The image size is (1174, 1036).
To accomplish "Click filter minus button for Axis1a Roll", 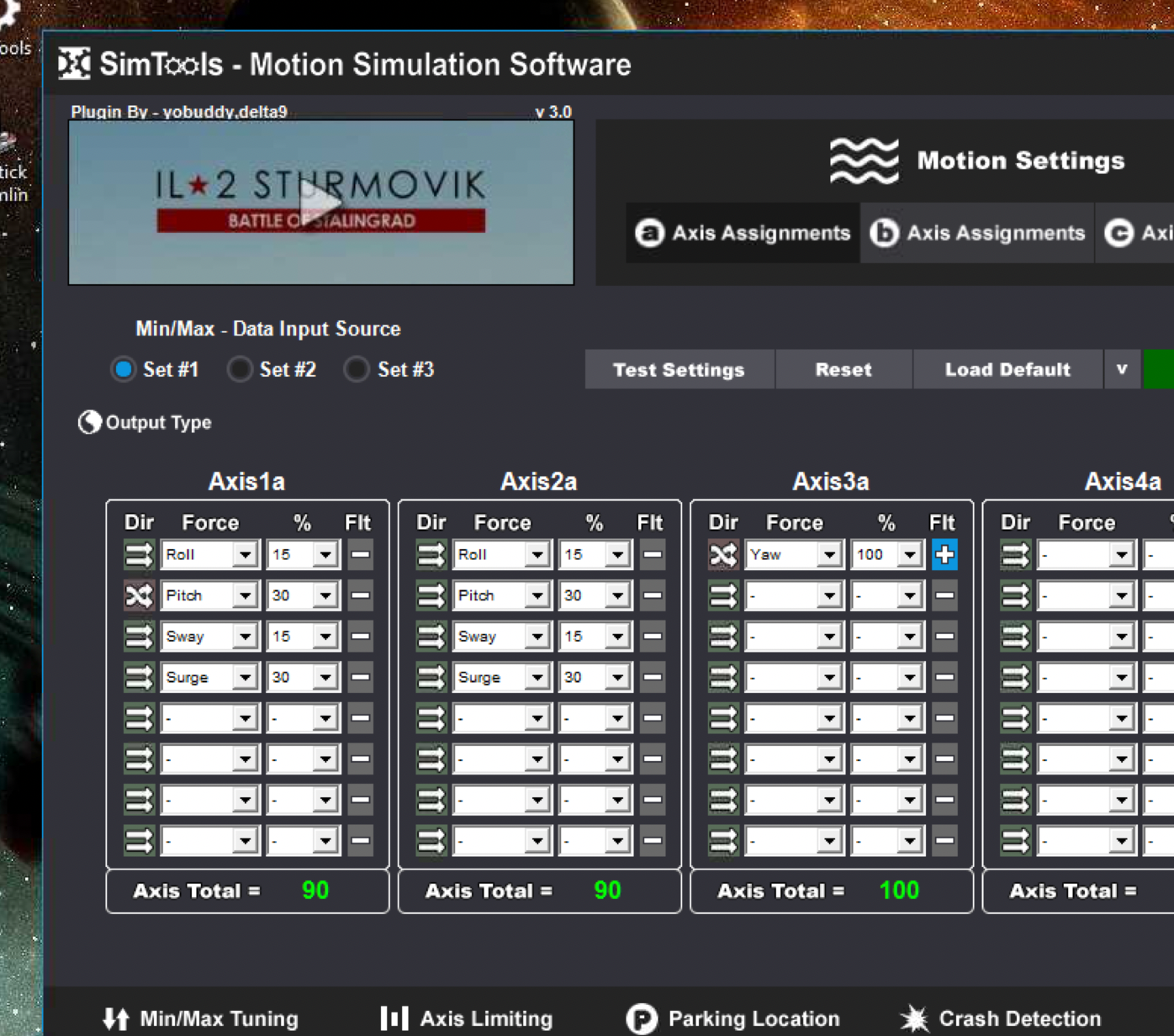I will (360, 555).
